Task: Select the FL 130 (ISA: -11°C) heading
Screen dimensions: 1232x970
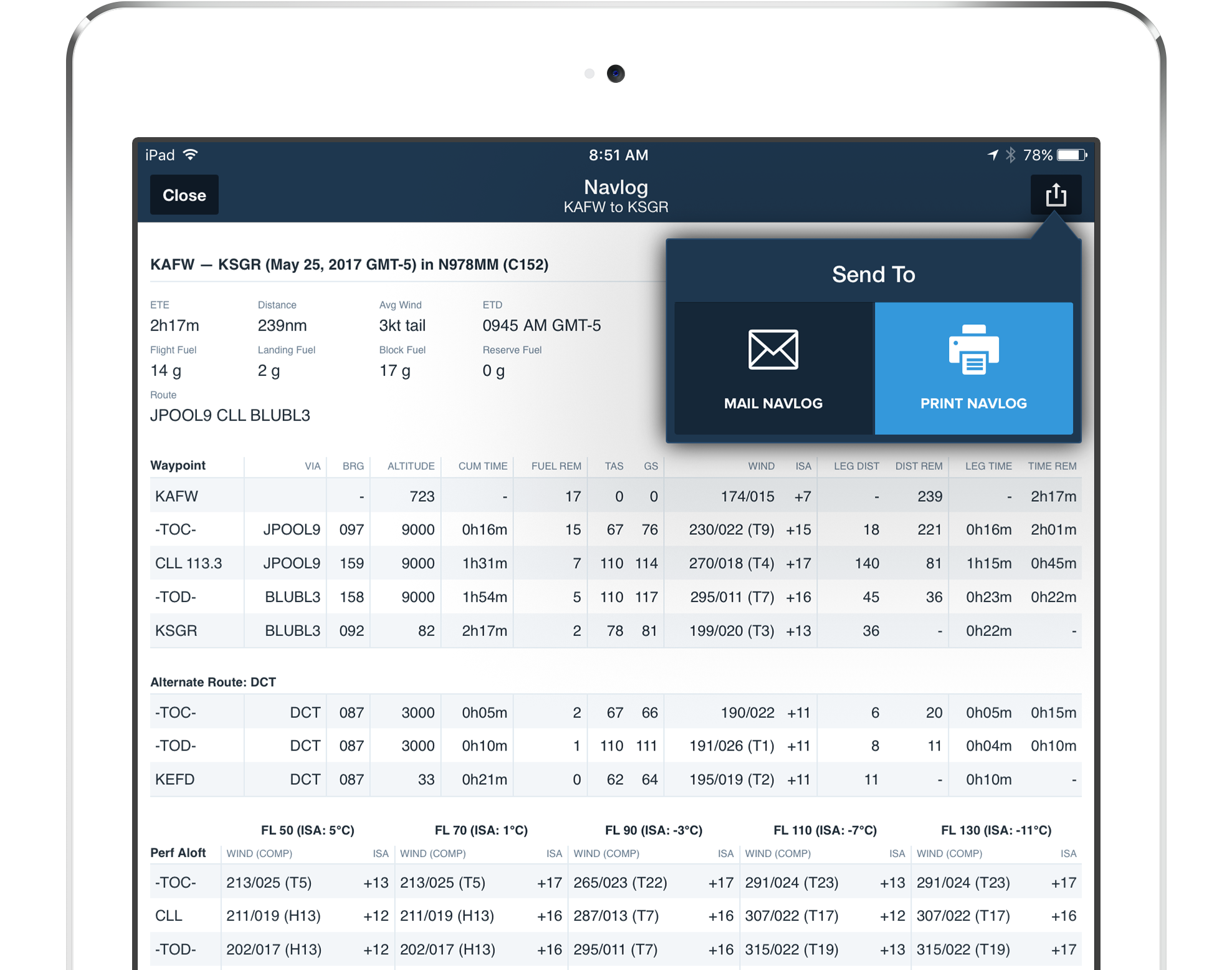Action: 996,830
